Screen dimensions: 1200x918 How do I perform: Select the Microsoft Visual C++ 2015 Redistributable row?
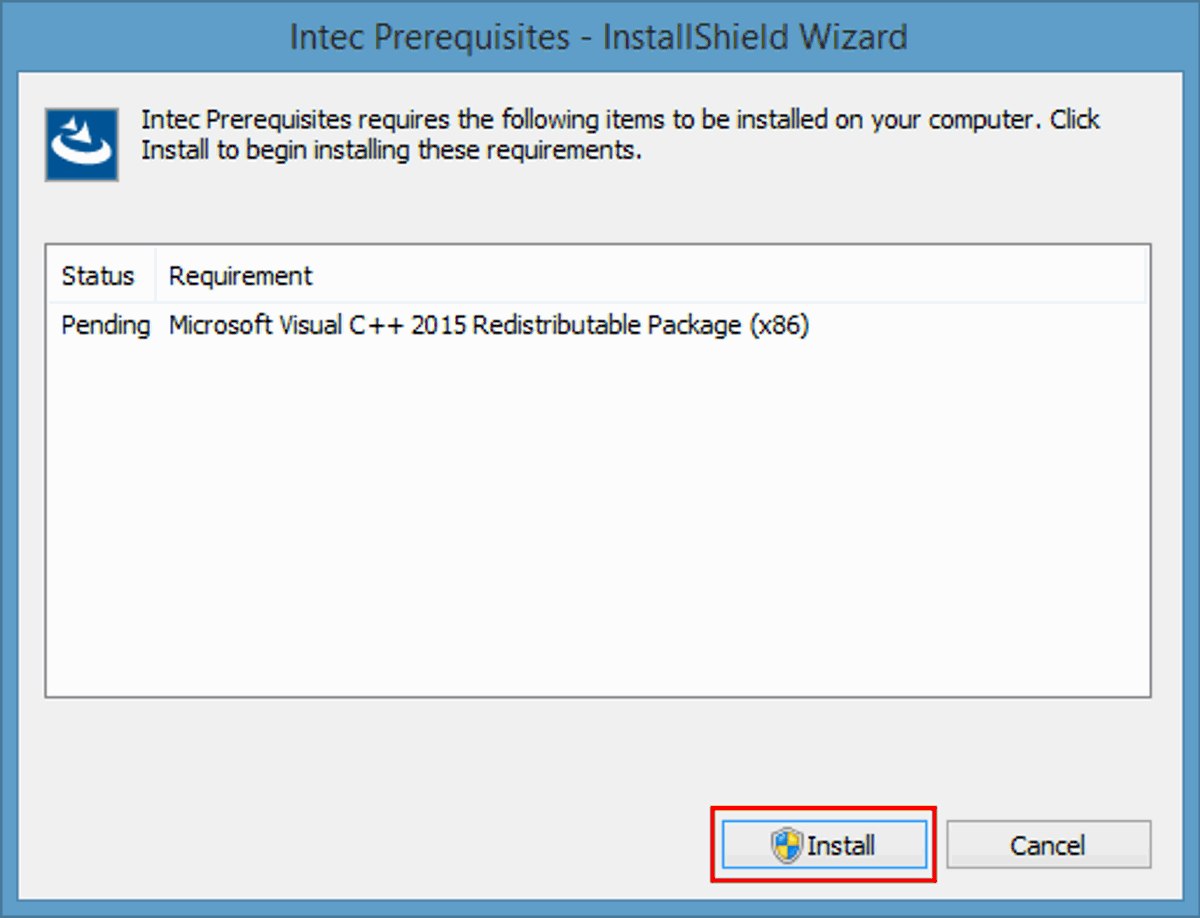pyautogui.click(x=598, y=326)
